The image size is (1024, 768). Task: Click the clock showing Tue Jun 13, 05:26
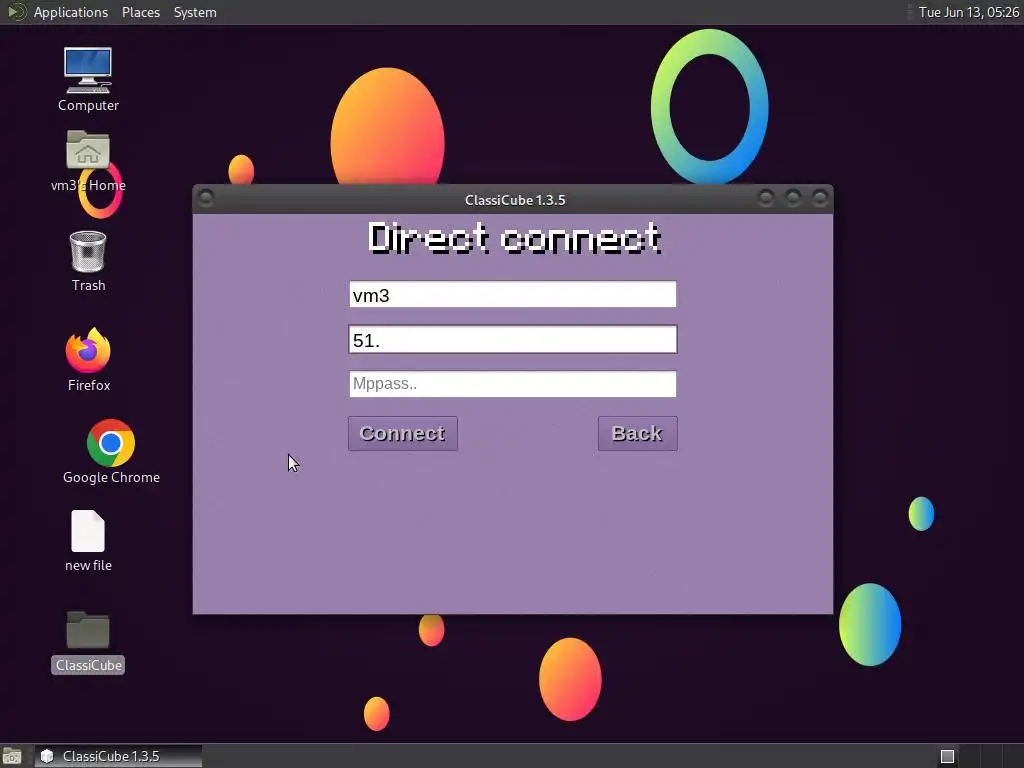(968, 12)
